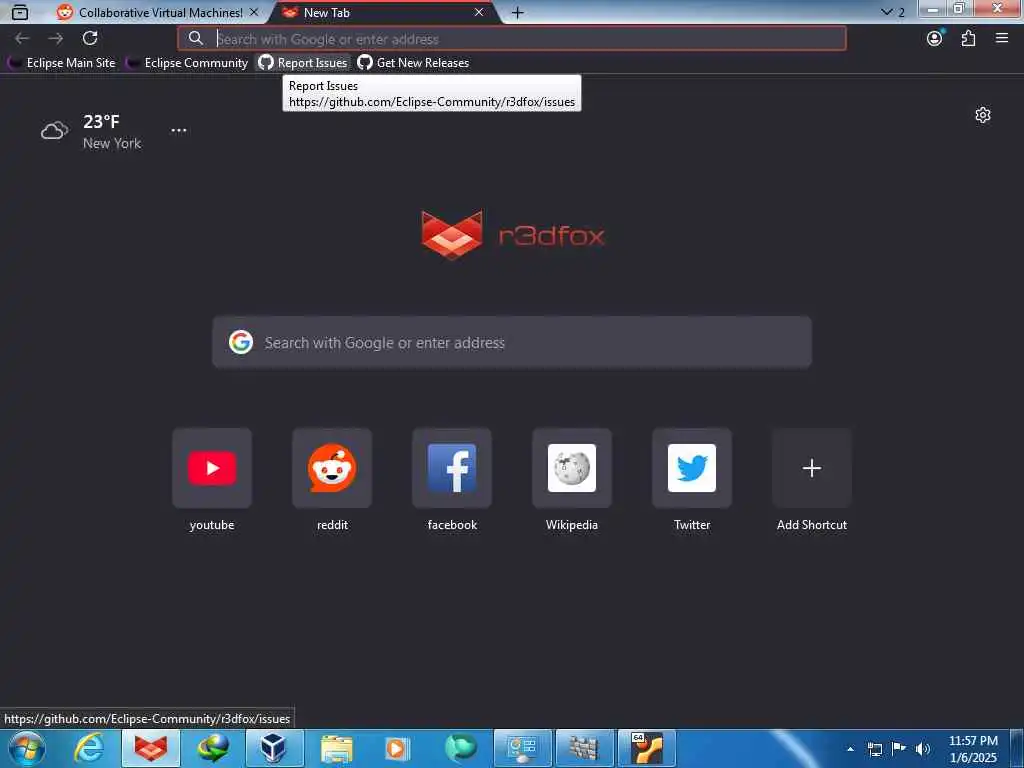Click the 23°F temperature reading
The width and height of the screenshot is (1024, 768).
[x=101, y=121]
